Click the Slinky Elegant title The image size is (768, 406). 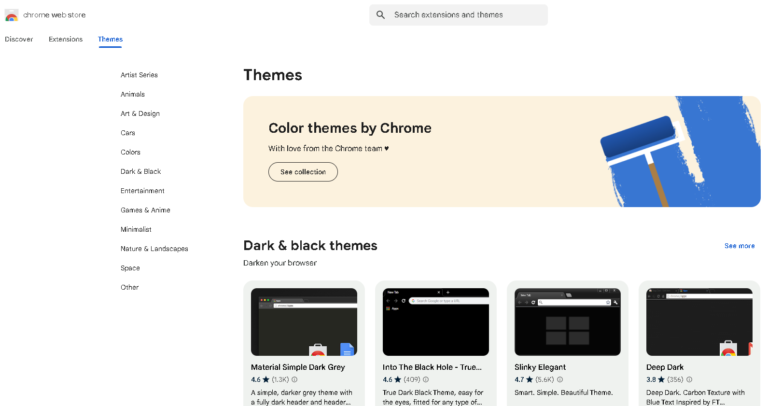tap(540, 367)
